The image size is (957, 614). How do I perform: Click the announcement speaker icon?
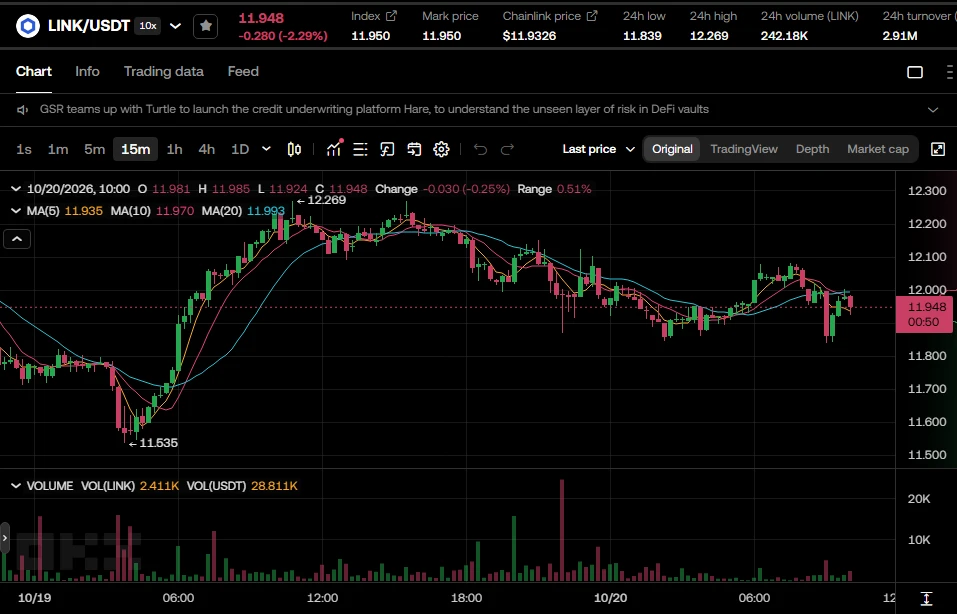point(23,110)
